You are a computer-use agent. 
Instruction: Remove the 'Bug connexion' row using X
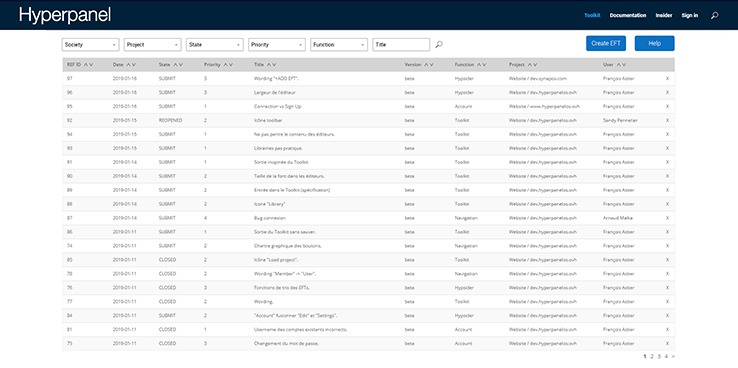(x=667, y=218)
